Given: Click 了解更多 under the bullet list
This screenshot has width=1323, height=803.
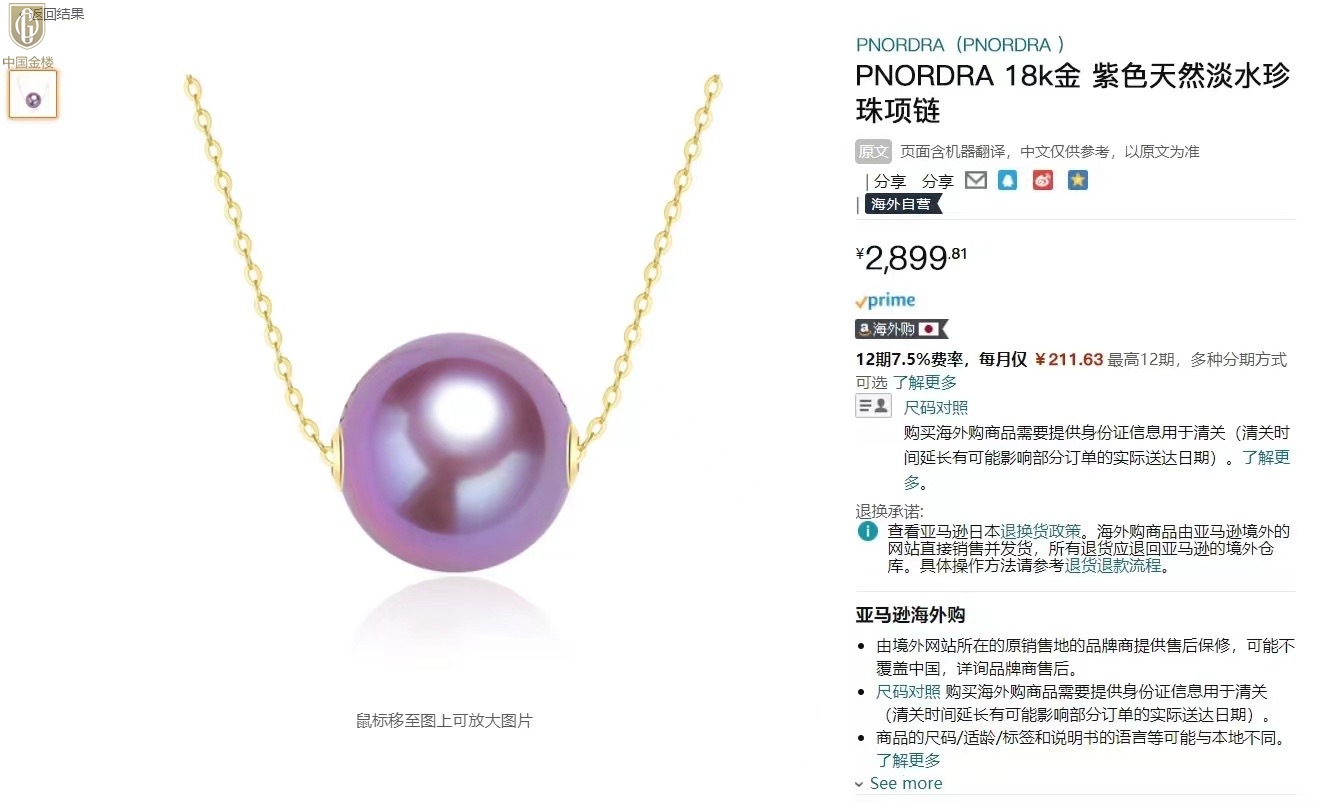Looking at the screenshot, I should 909,761.
